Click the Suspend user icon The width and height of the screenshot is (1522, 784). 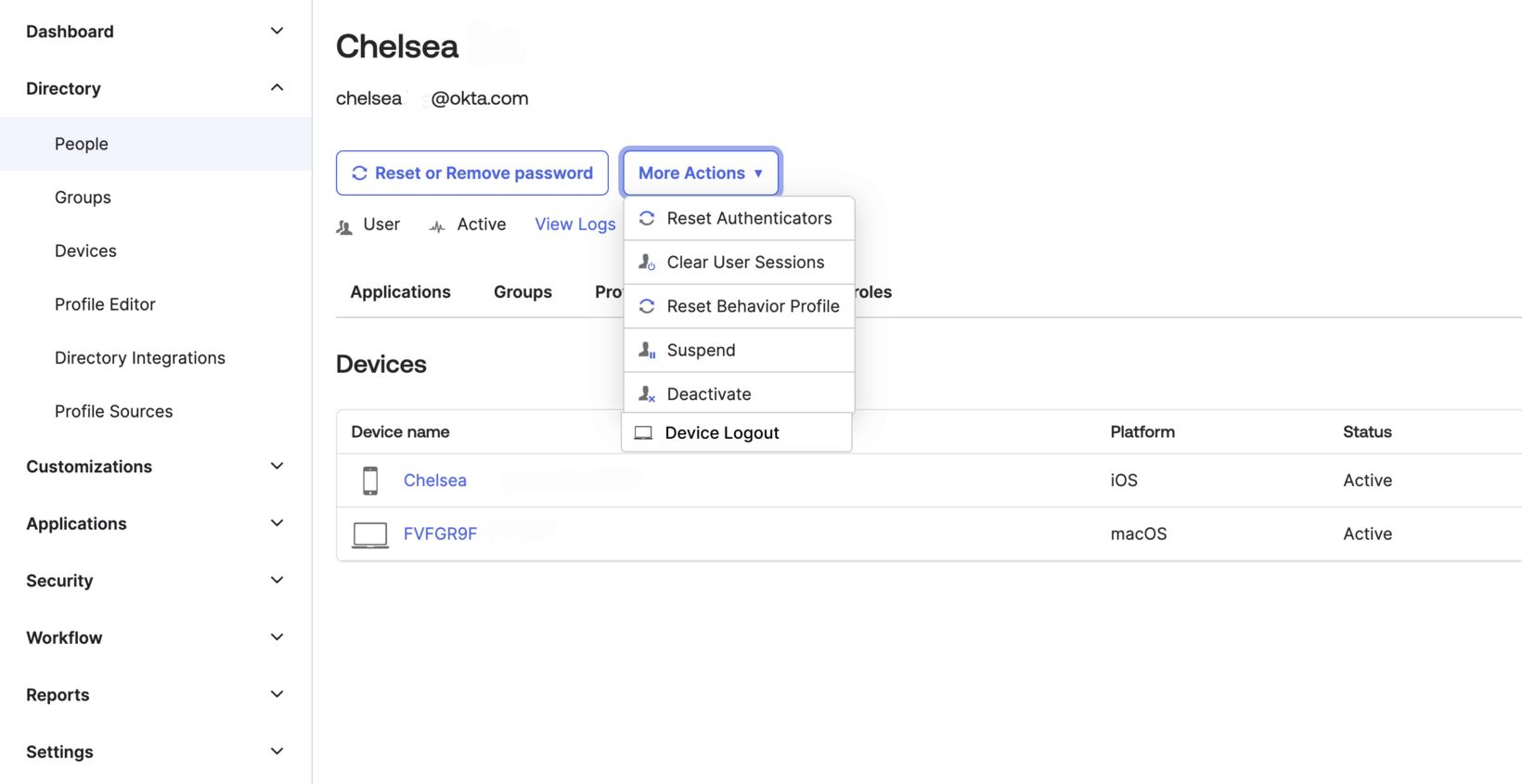click(x=647, y=351)
